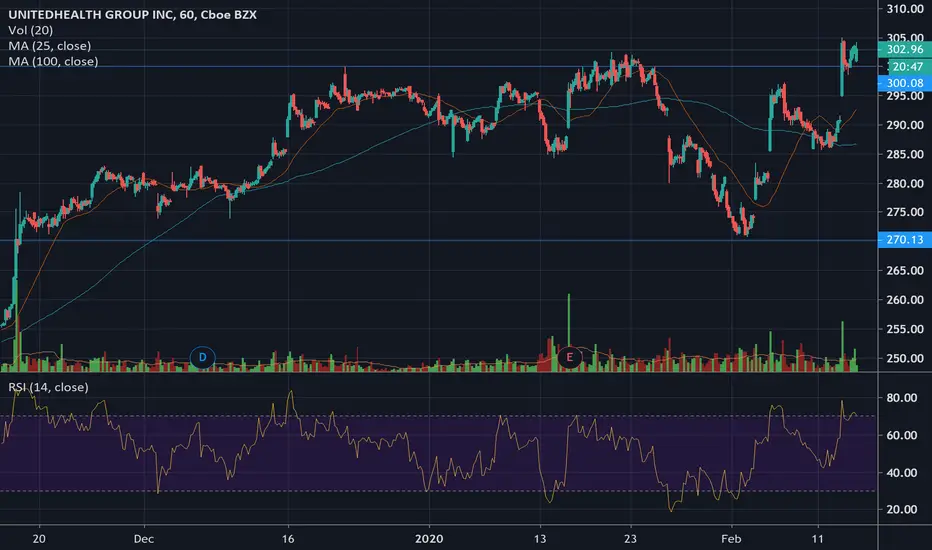Click the 'Feb' label on time axis

tap(731, 539)
